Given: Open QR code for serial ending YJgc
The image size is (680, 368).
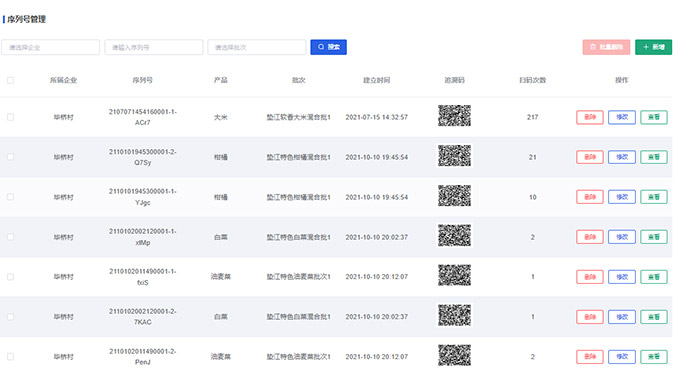Looking at the screenshot, I should point(454,195).
